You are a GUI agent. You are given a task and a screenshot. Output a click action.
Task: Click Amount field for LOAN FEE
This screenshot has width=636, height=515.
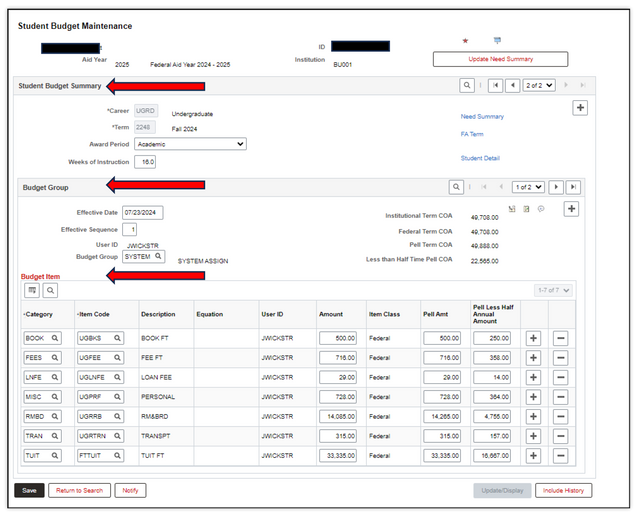(338, 377)
